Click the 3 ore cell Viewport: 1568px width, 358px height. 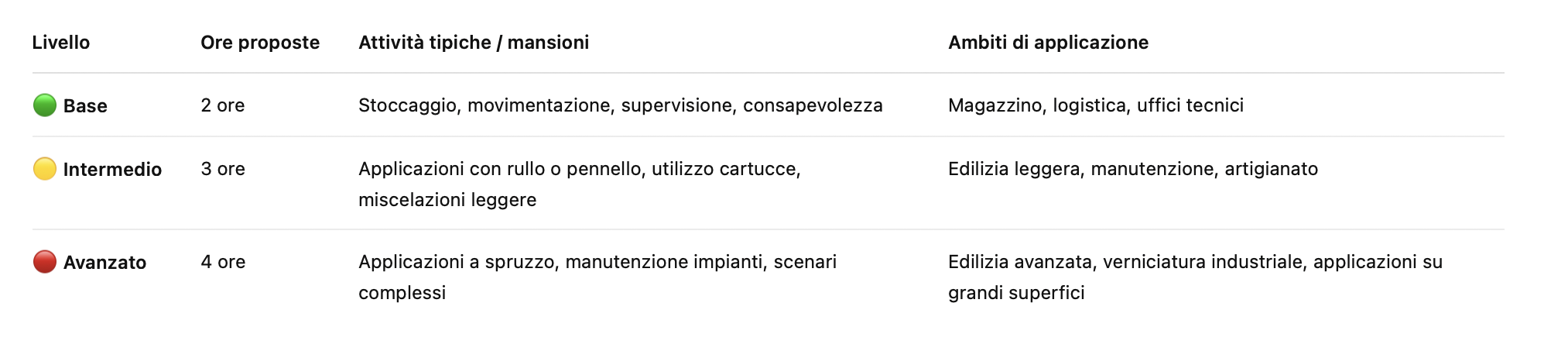(223, 169)
